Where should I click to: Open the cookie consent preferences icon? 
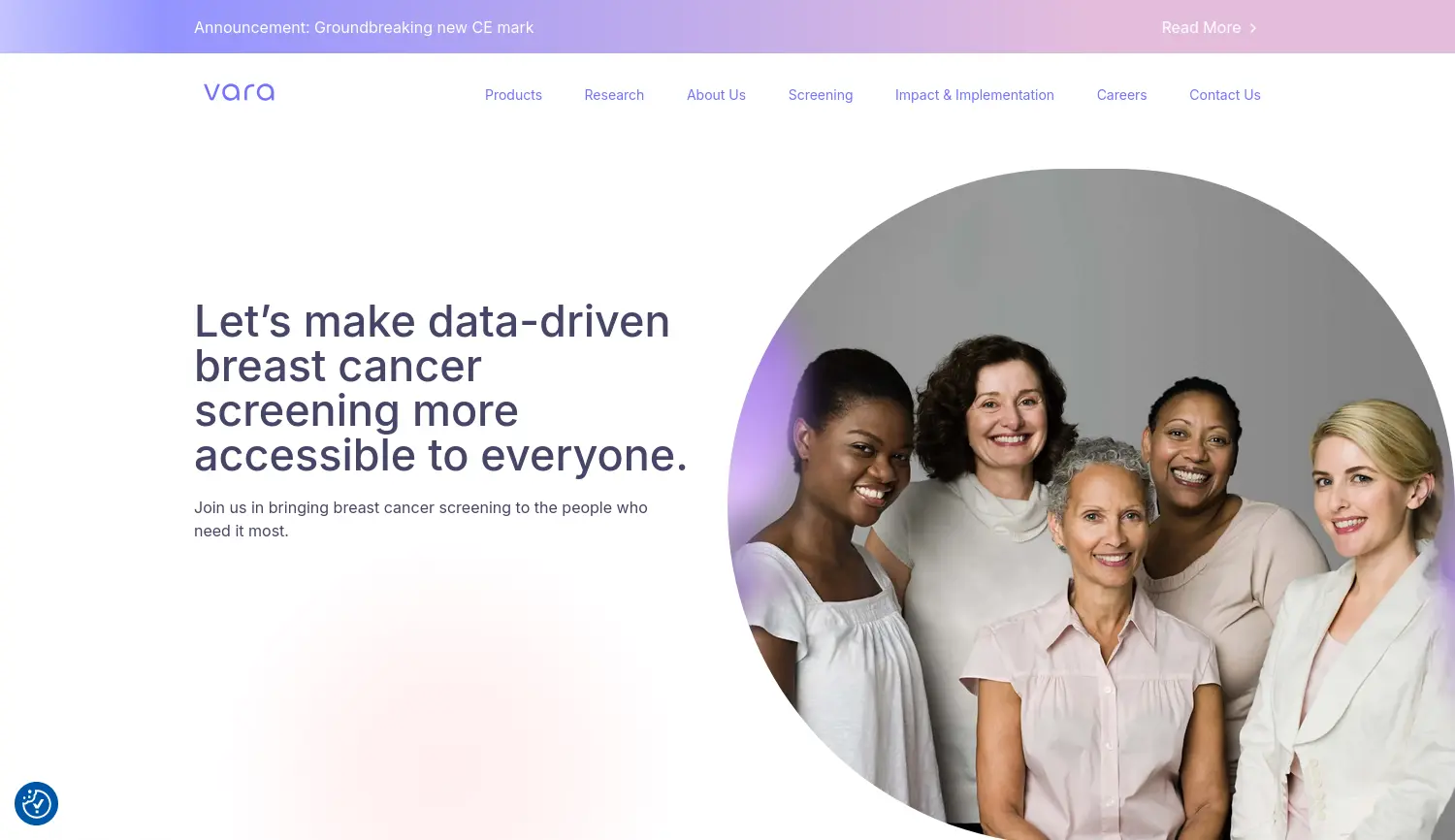tap(37, 804)
